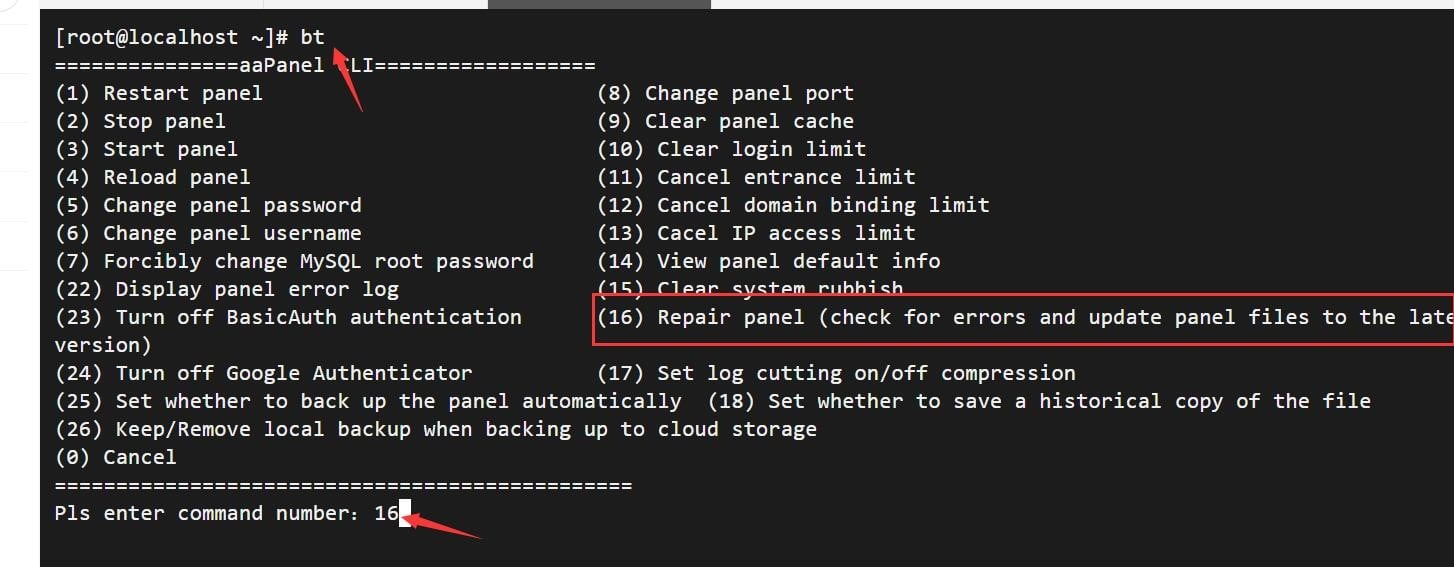Click "(10) Clear login limit" text

731,149
